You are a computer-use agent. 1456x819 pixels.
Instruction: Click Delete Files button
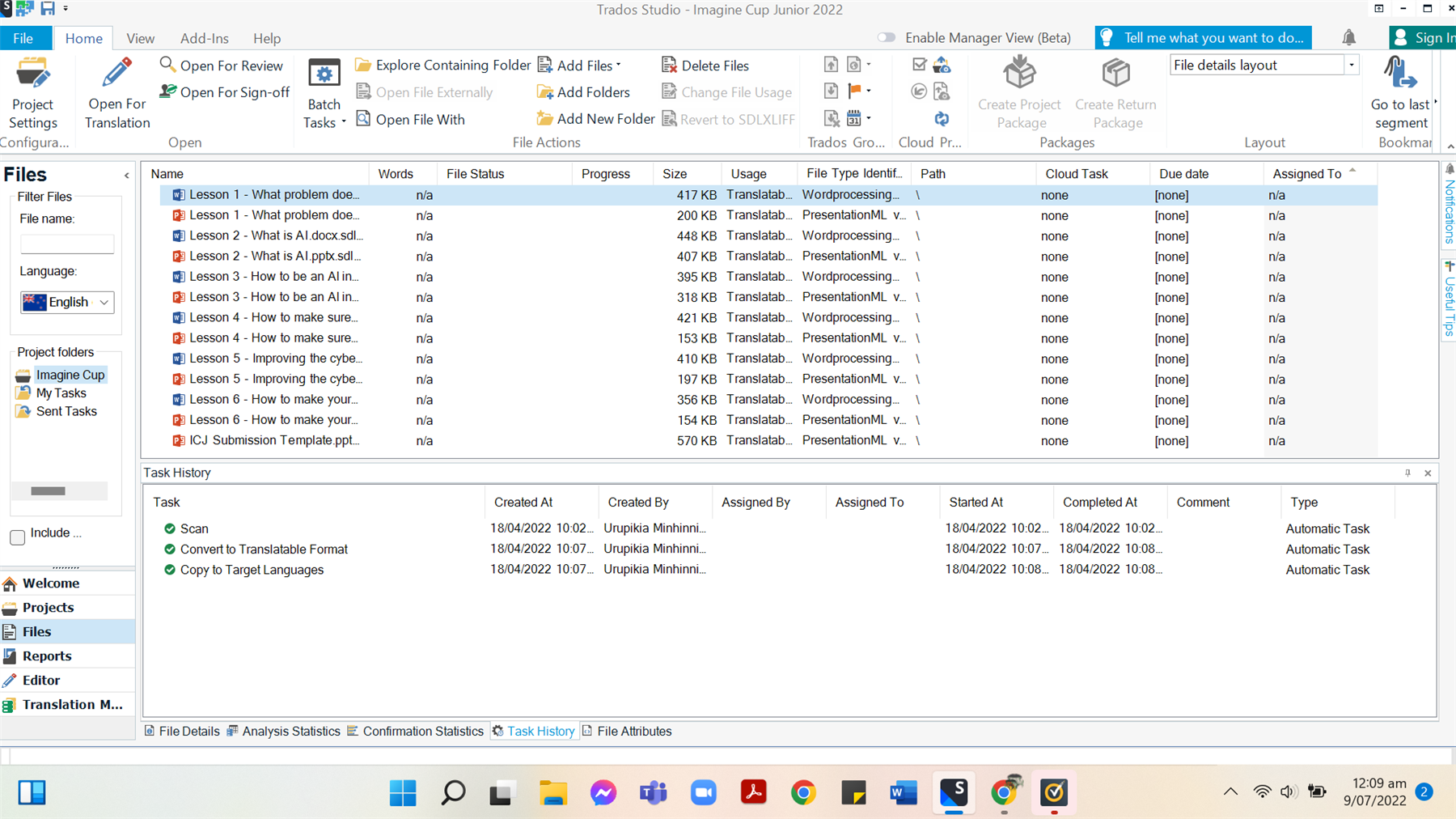[705, 65]
